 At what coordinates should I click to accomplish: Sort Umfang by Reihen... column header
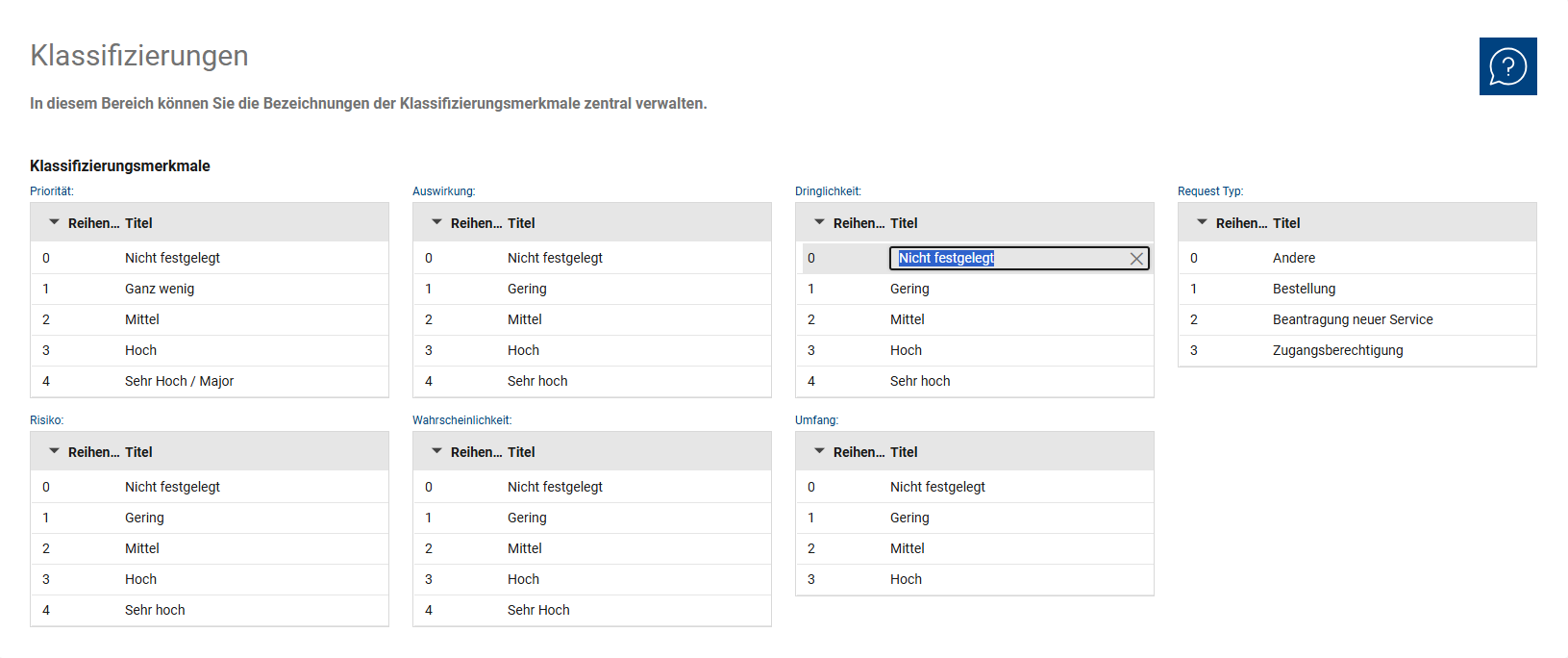pos(859,452)
